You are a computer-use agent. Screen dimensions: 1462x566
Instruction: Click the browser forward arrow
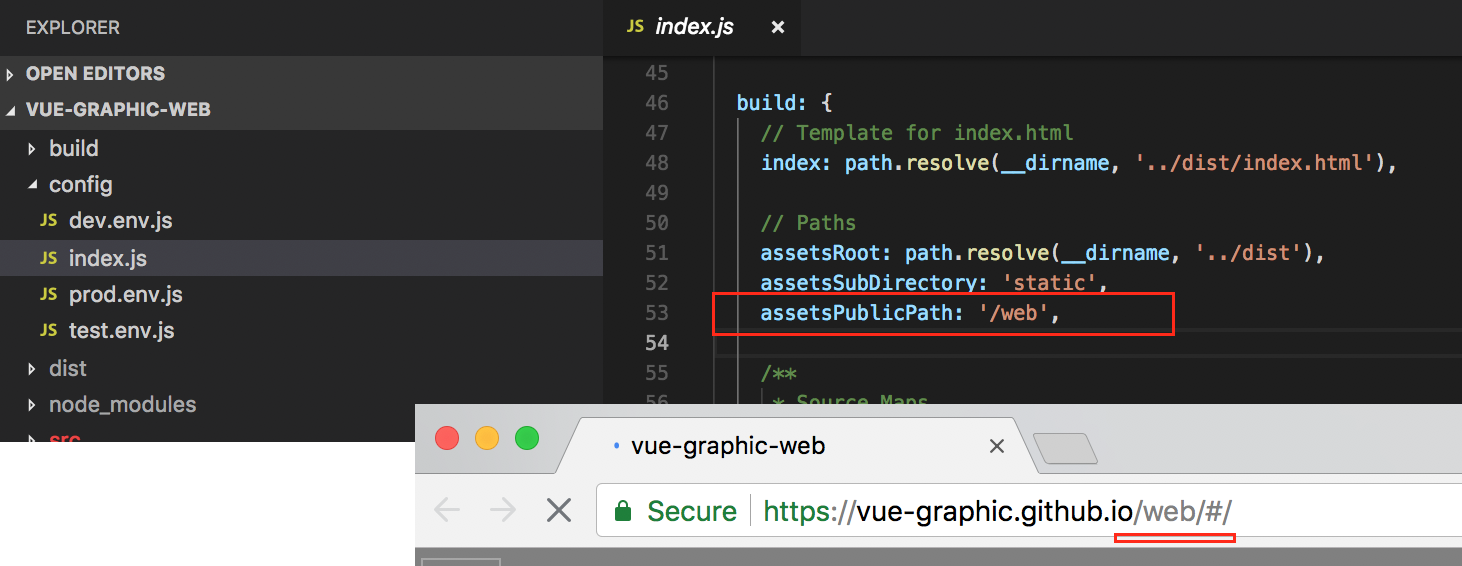tap(502, 511)
